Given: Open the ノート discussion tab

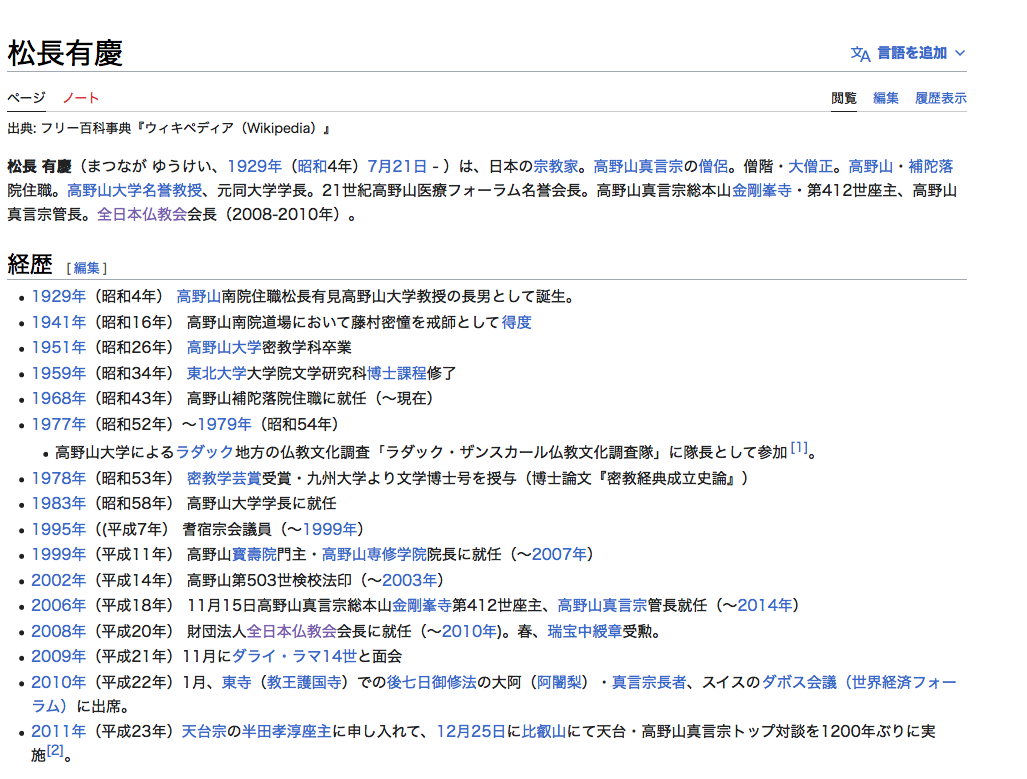Looking at the screenshot, I should tap(81, 98).
